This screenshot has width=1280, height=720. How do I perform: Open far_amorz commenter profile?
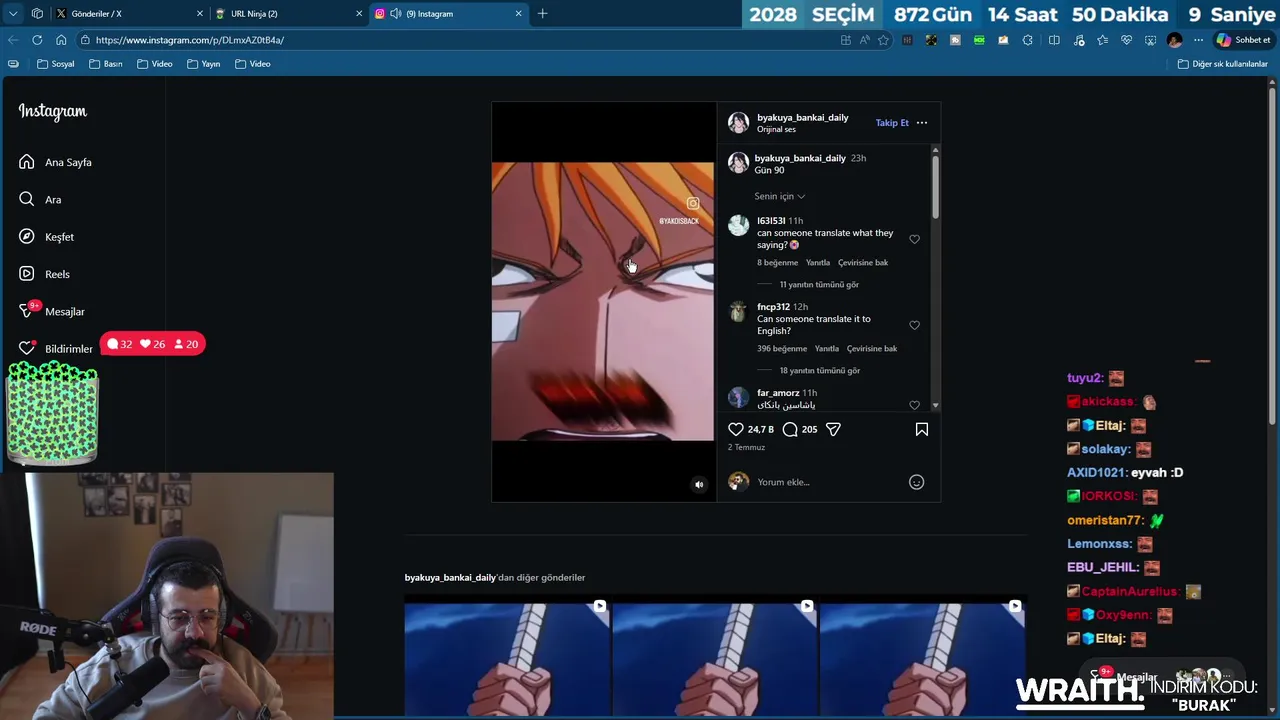pos(778,393)
